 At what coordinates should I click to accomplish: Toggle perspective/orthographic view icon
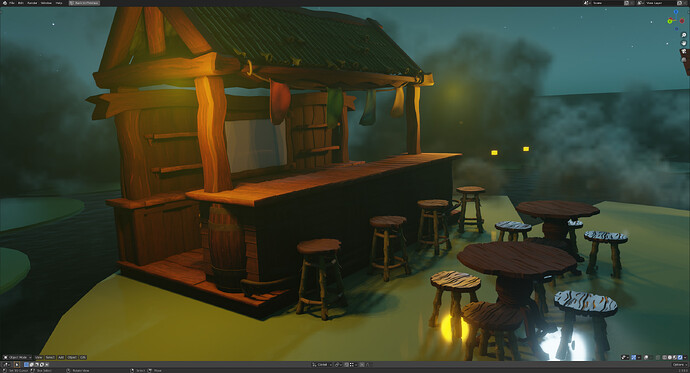(684, 60)
